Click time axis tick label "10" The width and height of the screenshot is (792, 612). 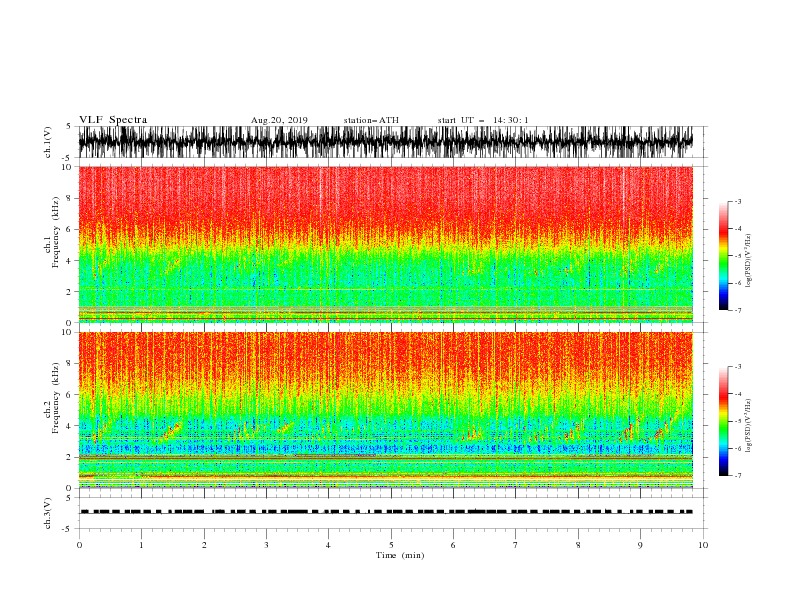(703, 545)
